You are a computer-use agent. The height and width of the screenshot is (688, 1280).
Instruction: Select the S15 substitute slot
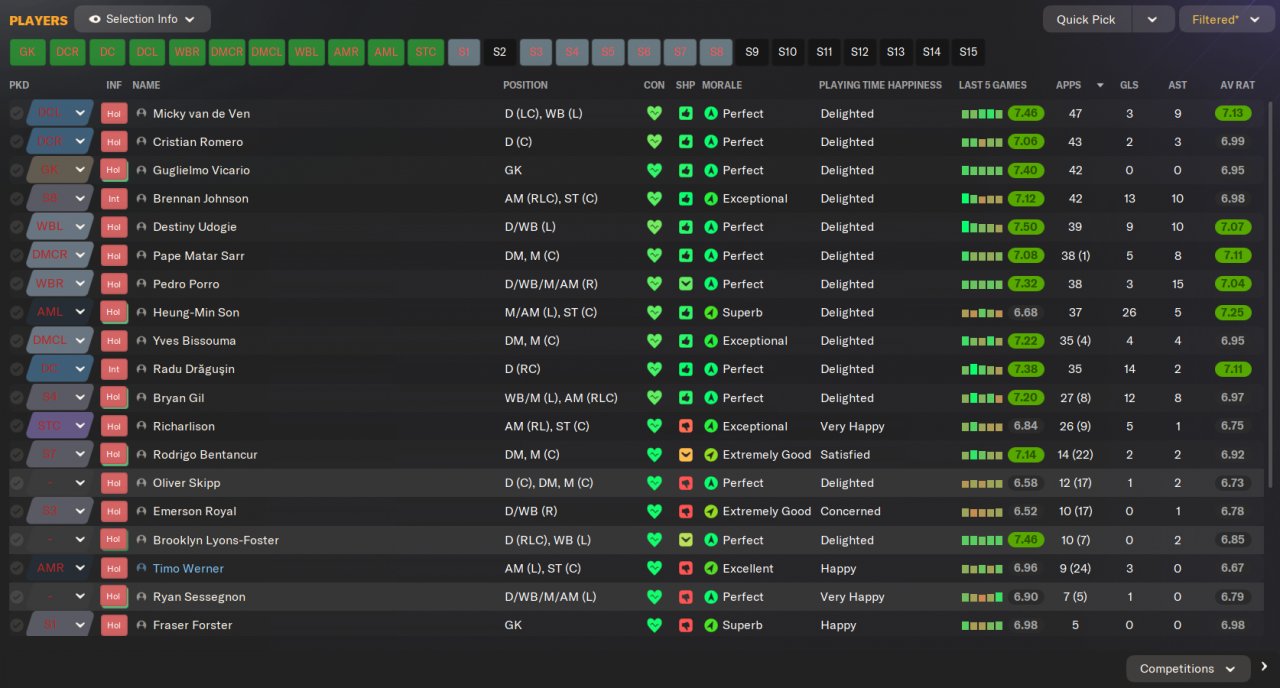(968, 52)
